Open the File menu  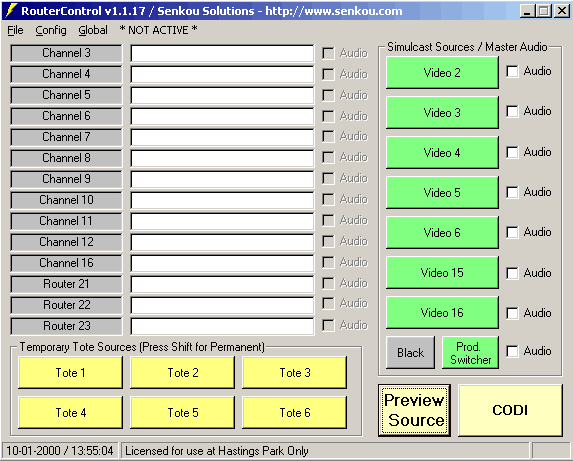click(15, 30)
